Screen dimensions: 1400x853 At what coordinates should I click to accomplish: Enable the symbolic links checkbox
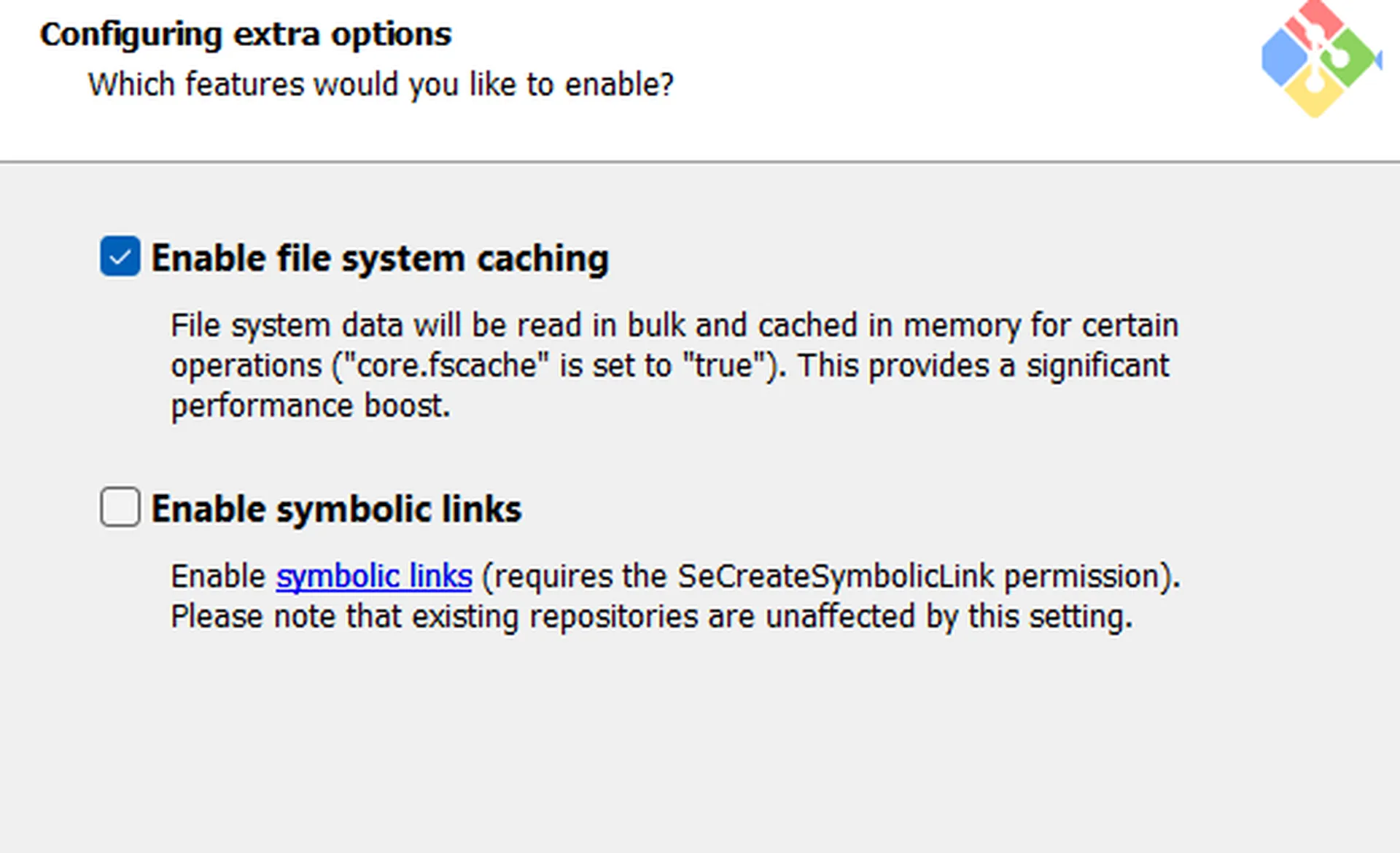coord(120,507)
